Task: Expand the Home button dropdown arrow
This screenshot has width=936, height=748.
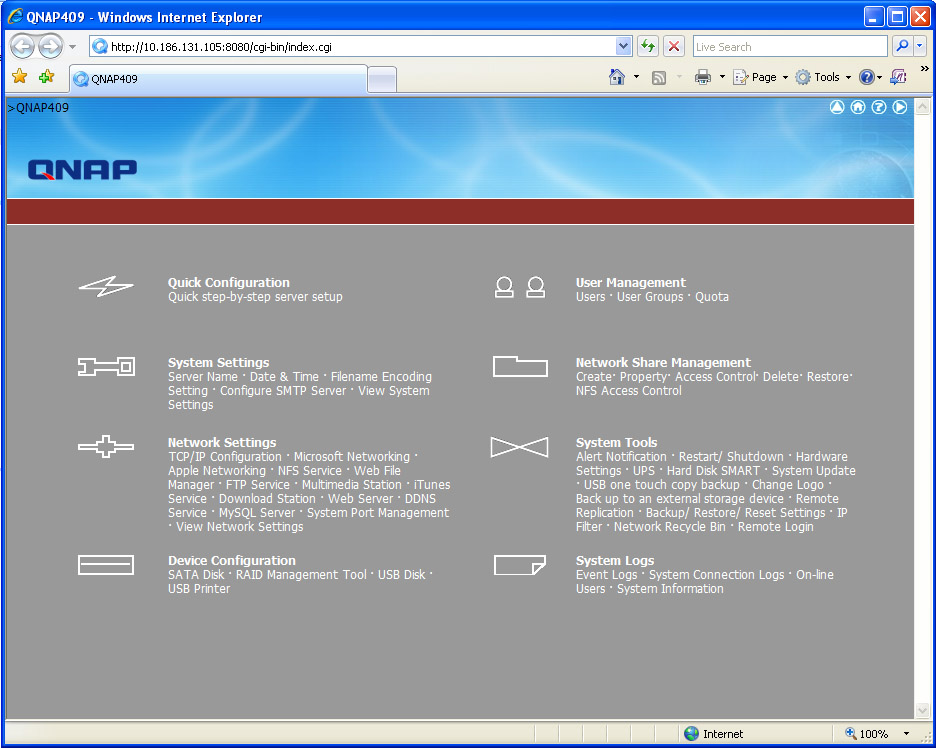Action: pos(636,77)
